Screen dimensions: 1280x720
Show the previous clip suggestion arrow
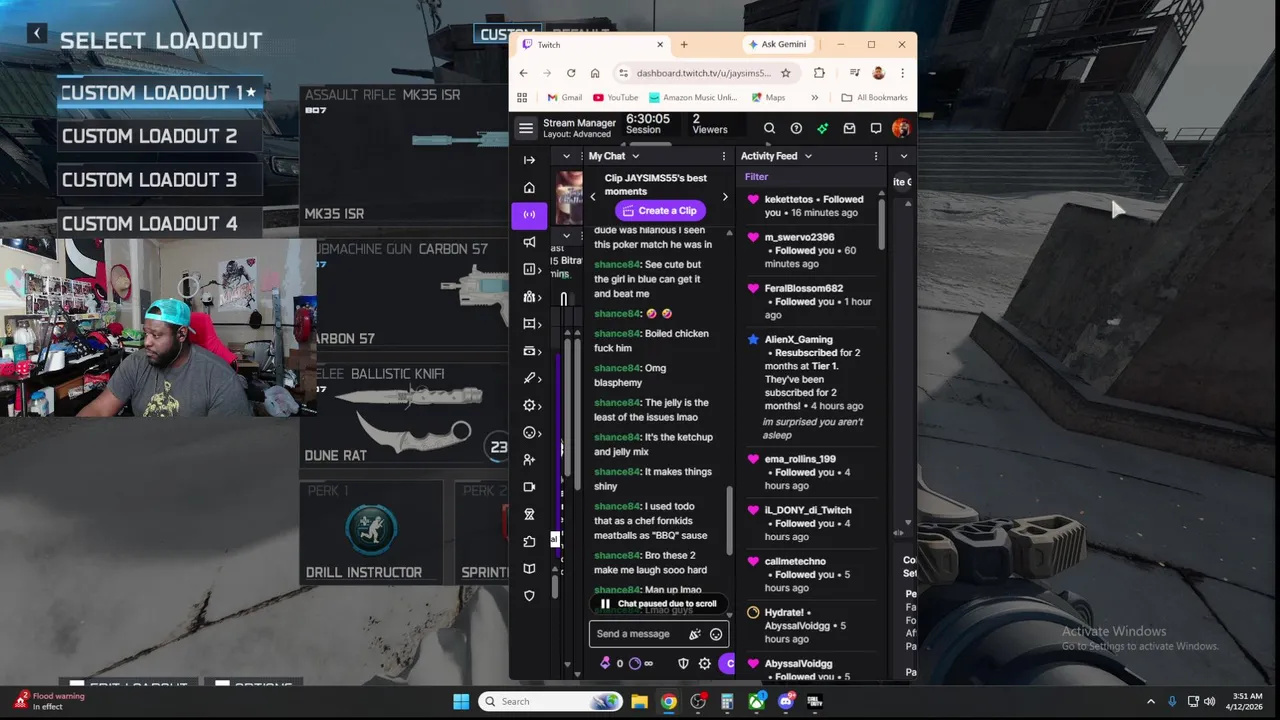pos(592,197)
